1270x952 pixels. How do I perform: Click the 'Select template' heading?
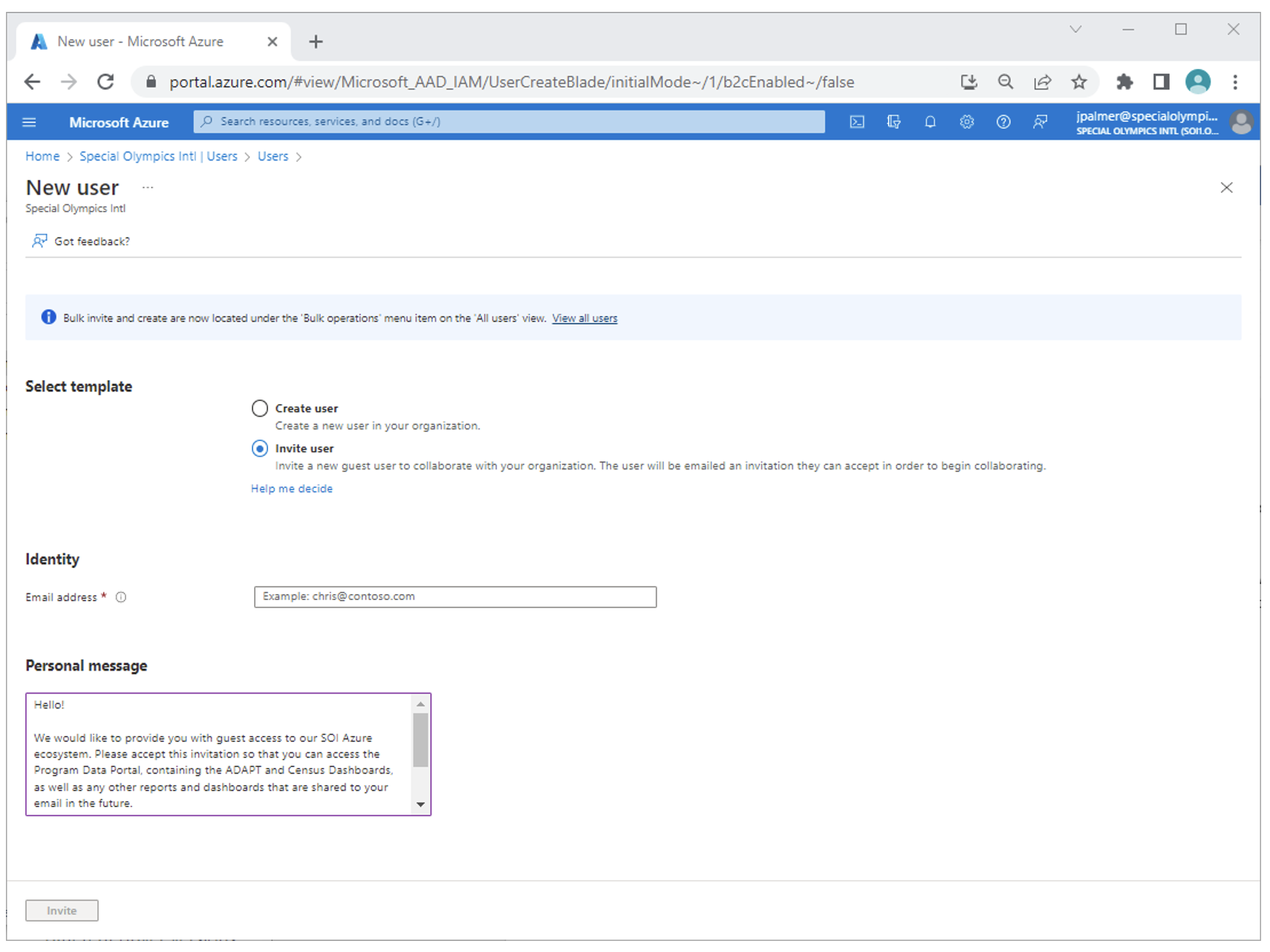coord(79,387)
